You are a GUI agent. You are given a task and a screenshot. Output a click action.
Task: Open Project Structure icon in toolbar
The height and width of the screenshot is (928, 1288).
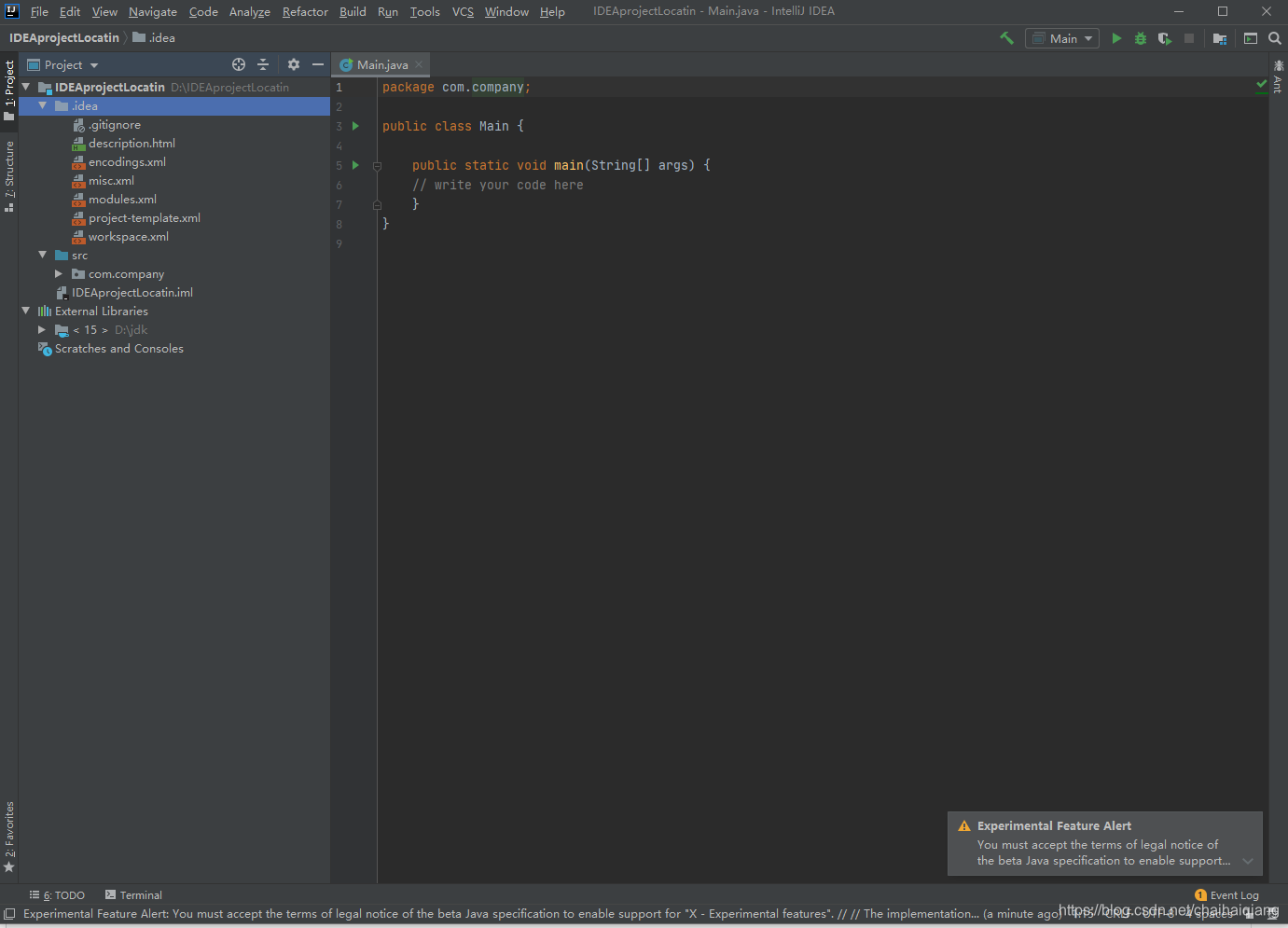[1220, 38]
